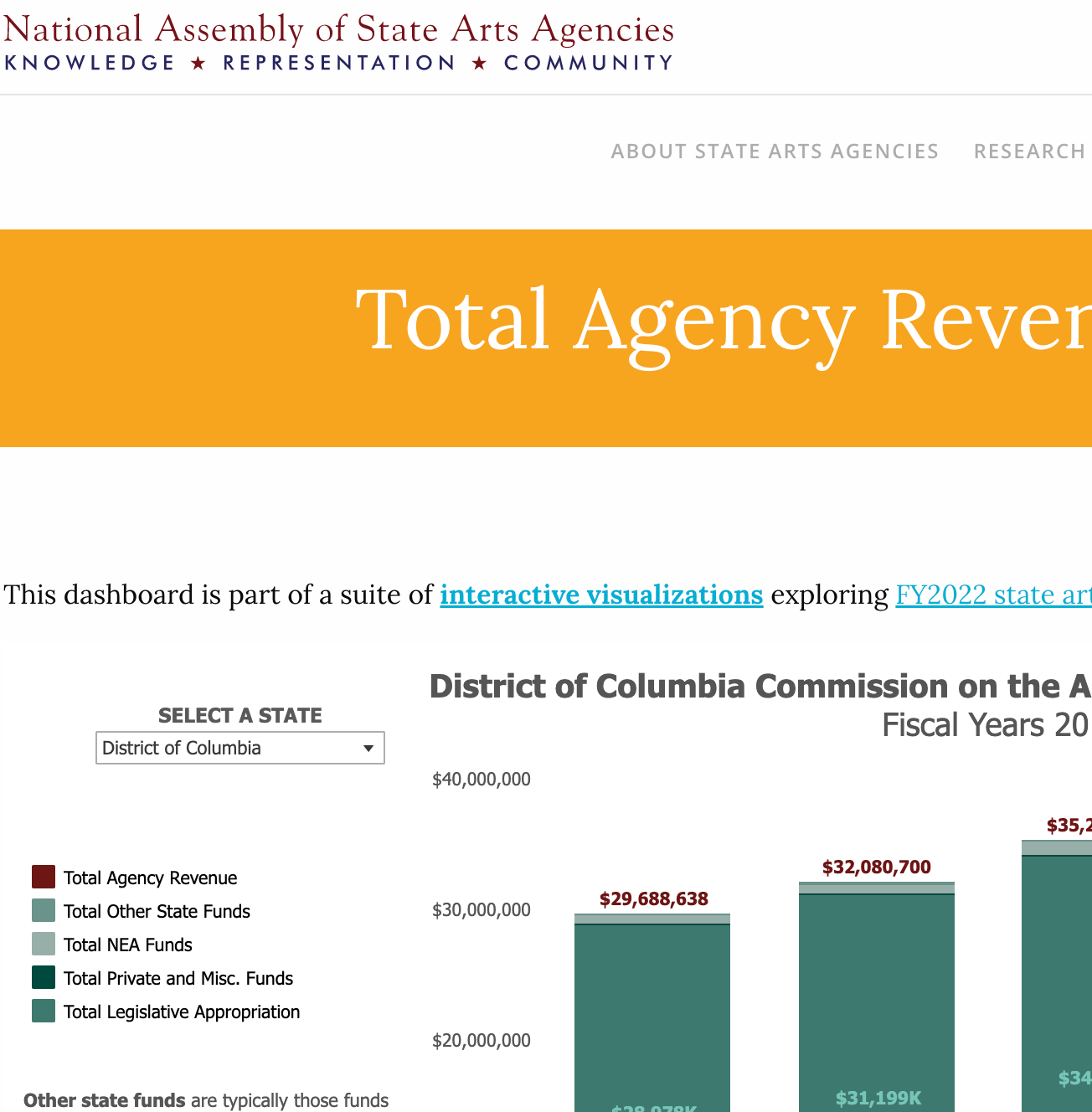Click the star icon between REPRESENTATION and COMMUNITY
1092x1112 pixels.
coord(479,62)
